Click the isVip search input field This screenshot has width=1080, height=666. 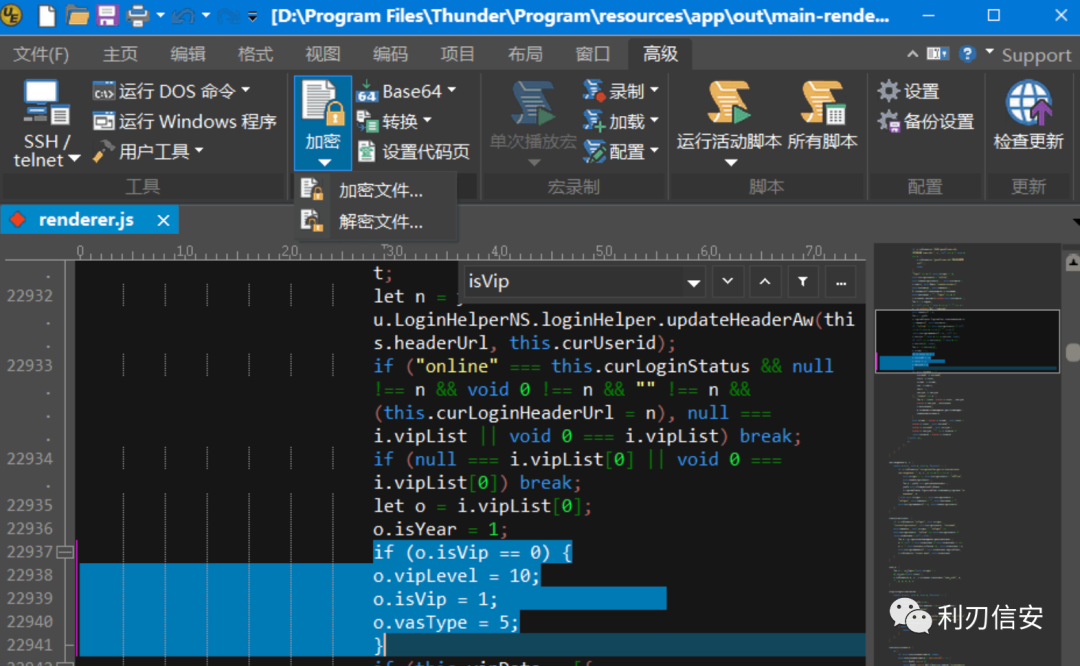pyautogui.click(x=574, y=282)
